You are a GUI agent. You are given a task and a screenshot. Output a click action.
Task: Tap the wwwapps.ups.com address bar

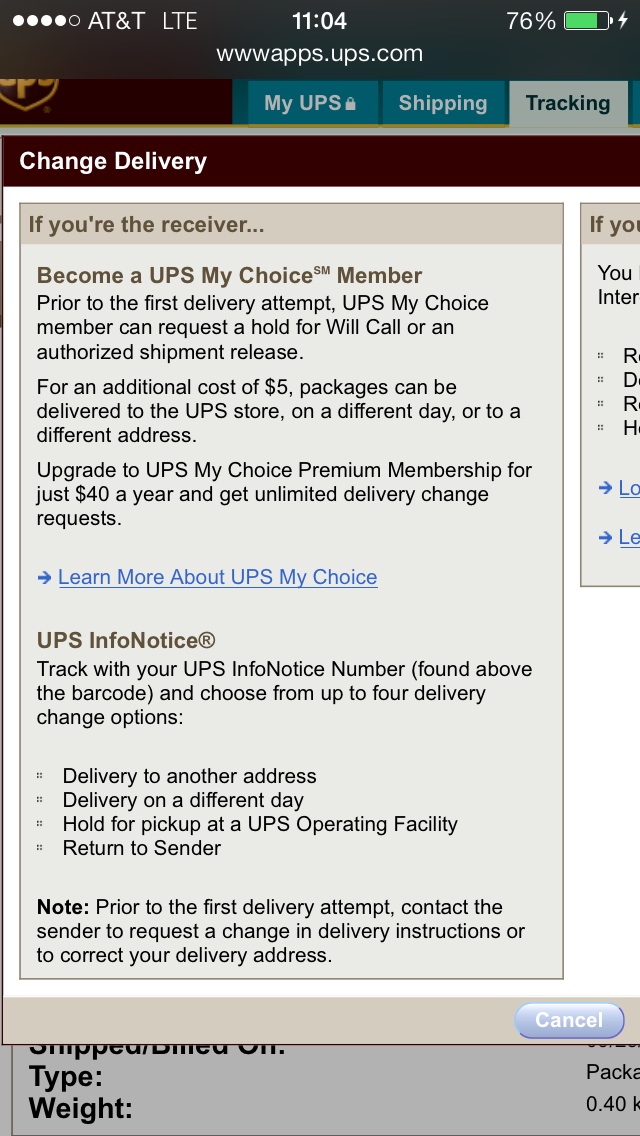click(319, 54)
